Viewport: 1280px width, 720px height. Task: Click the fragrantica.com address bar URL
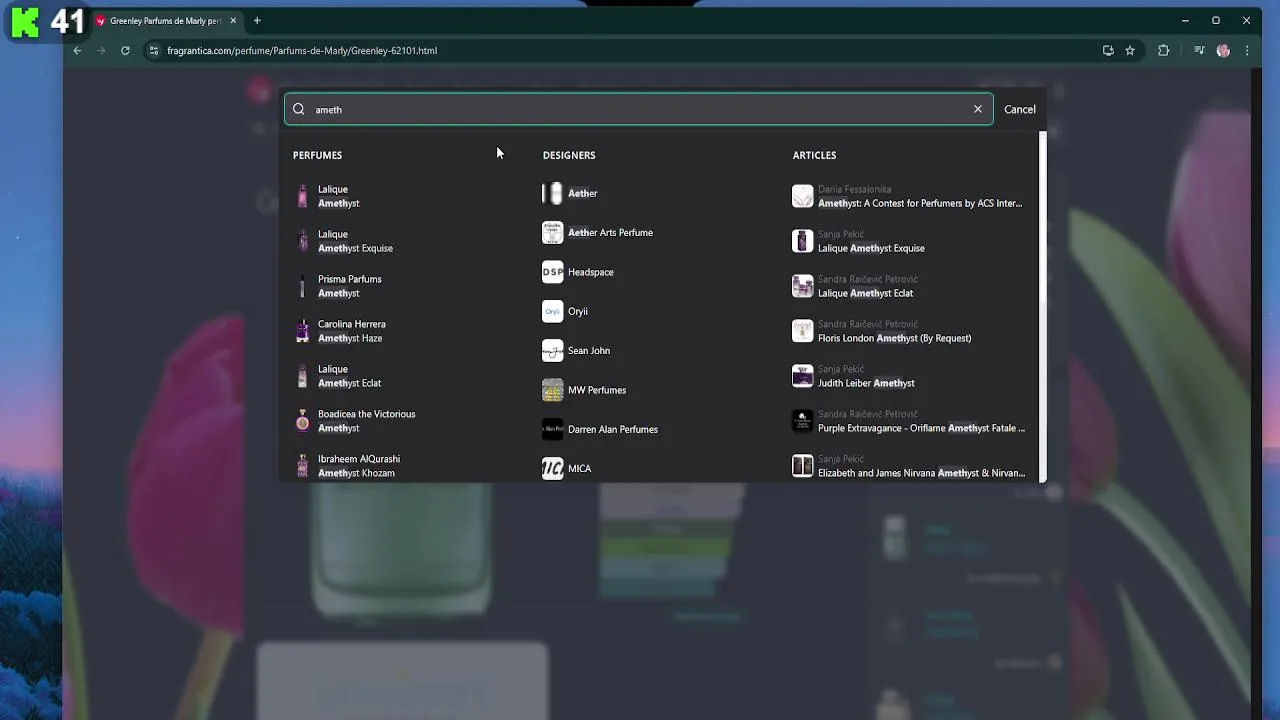[x=302, y=50]
